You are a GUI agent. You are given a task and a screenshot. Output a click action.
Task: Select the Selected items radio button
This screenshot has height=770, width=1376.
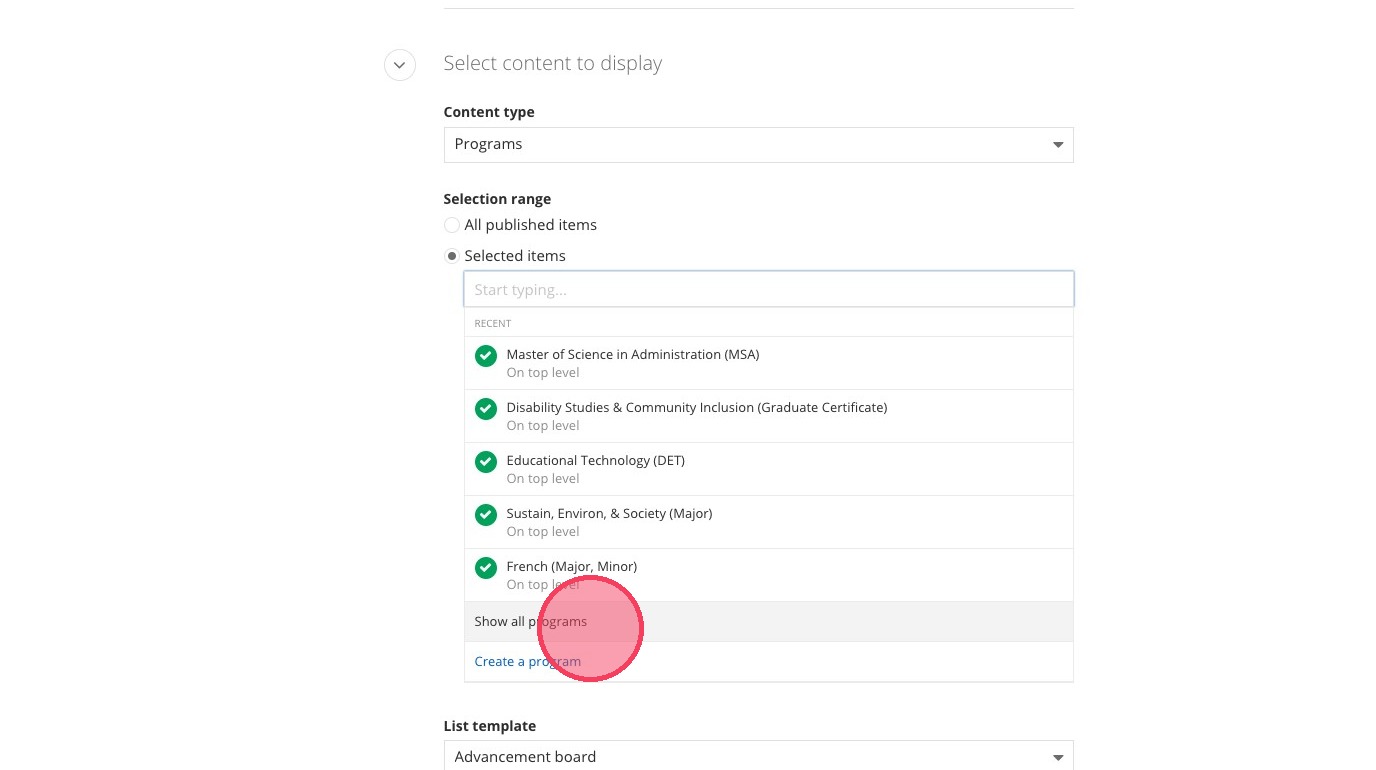pos(452,256)
